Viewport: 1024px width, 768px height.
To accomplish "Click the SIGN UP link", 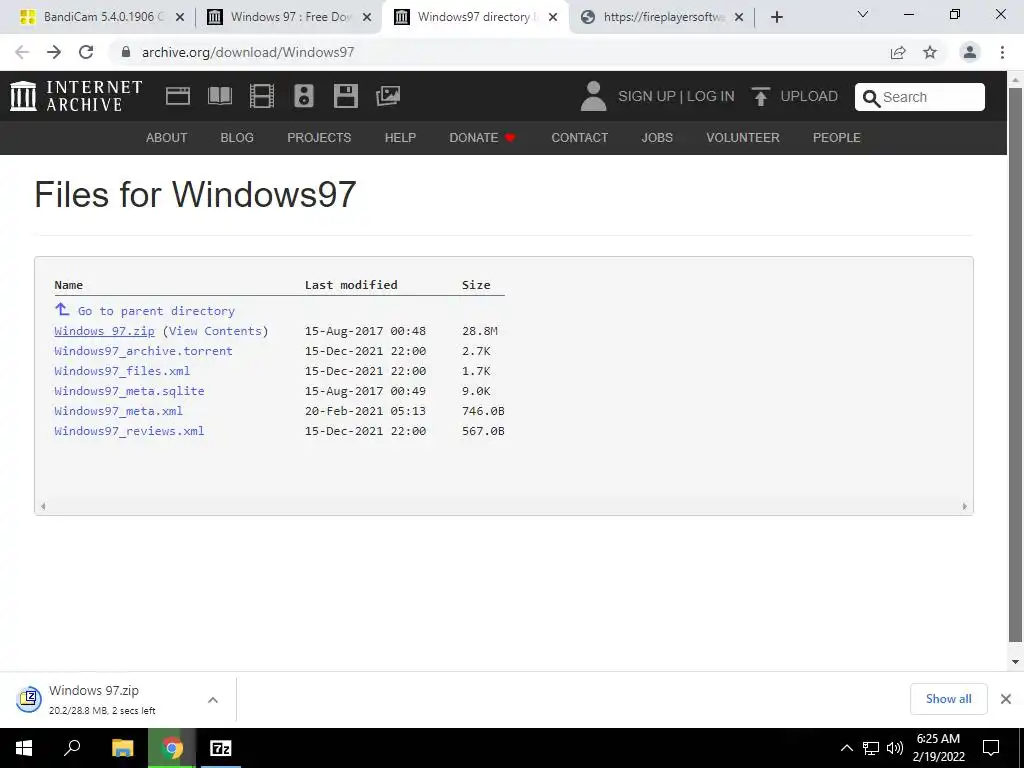I will 647,96.
